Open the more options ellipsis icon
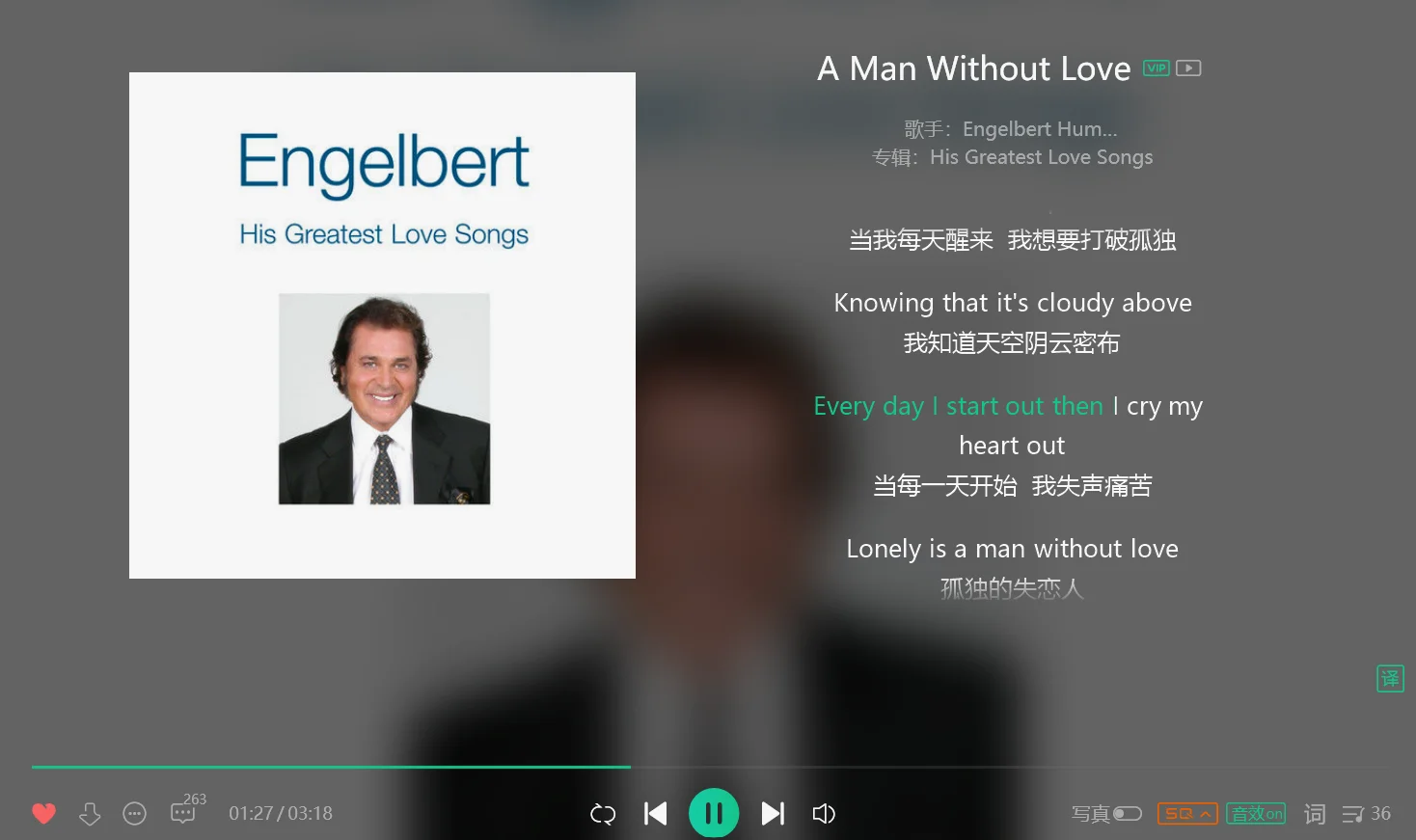This screenshot has width=1416, height=840. (x=135, y=814)
